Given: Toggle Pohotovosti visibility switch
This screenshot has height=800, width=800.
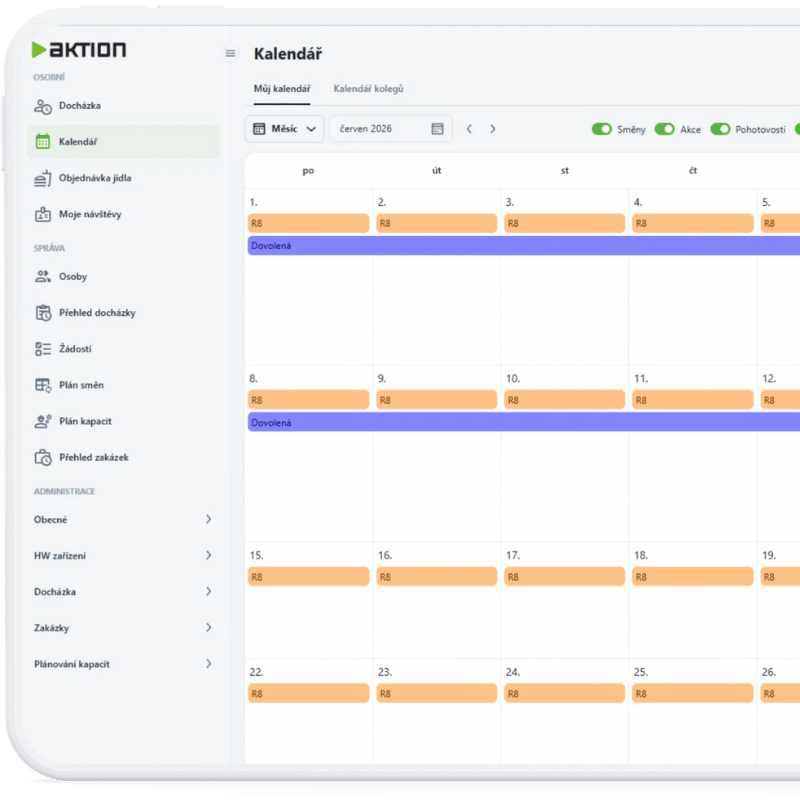Looking at the screenshot, I should pyautogui.click(x=720, y=129).
